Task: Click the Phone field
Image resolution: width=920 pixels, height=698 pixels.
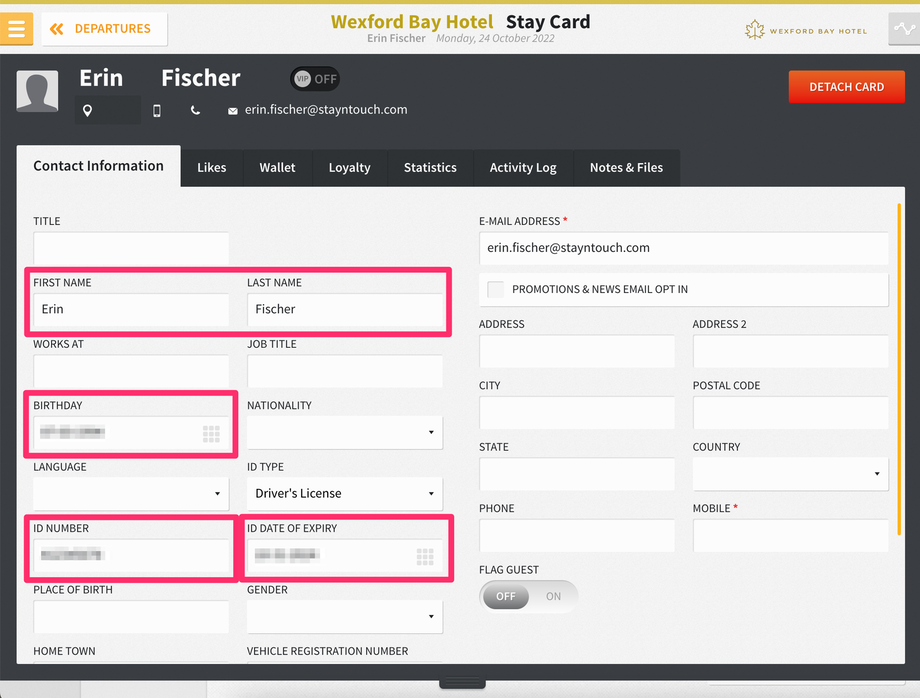Action: (577, 535)
